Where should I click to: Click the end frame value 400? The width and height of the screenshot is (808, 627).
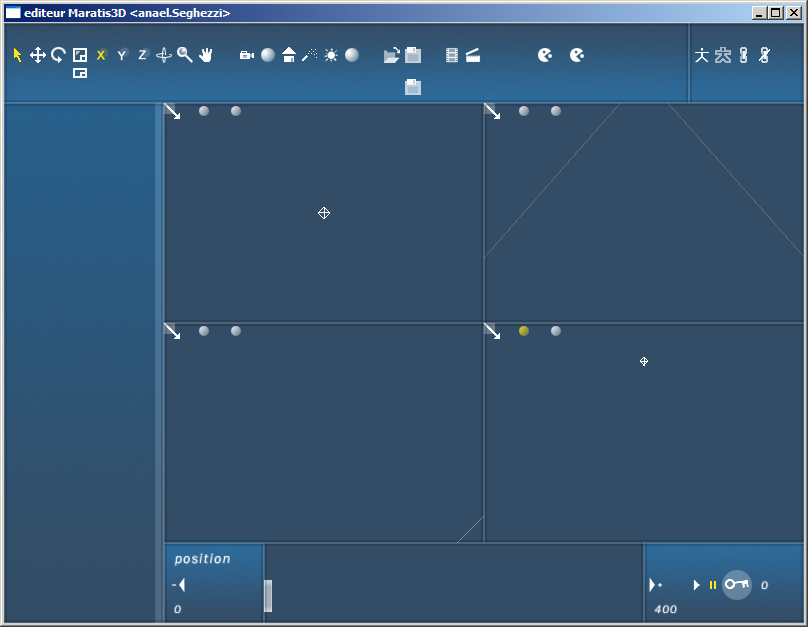(x=665, y=609)
